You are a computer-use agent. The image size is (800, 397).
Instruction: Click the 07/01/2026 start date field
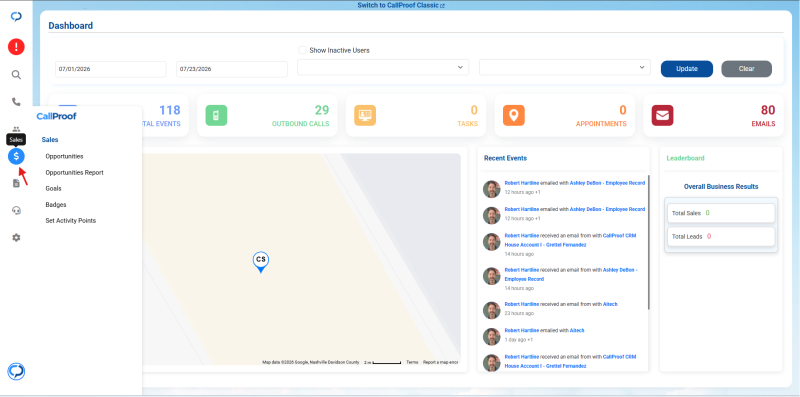click(111, 69)
